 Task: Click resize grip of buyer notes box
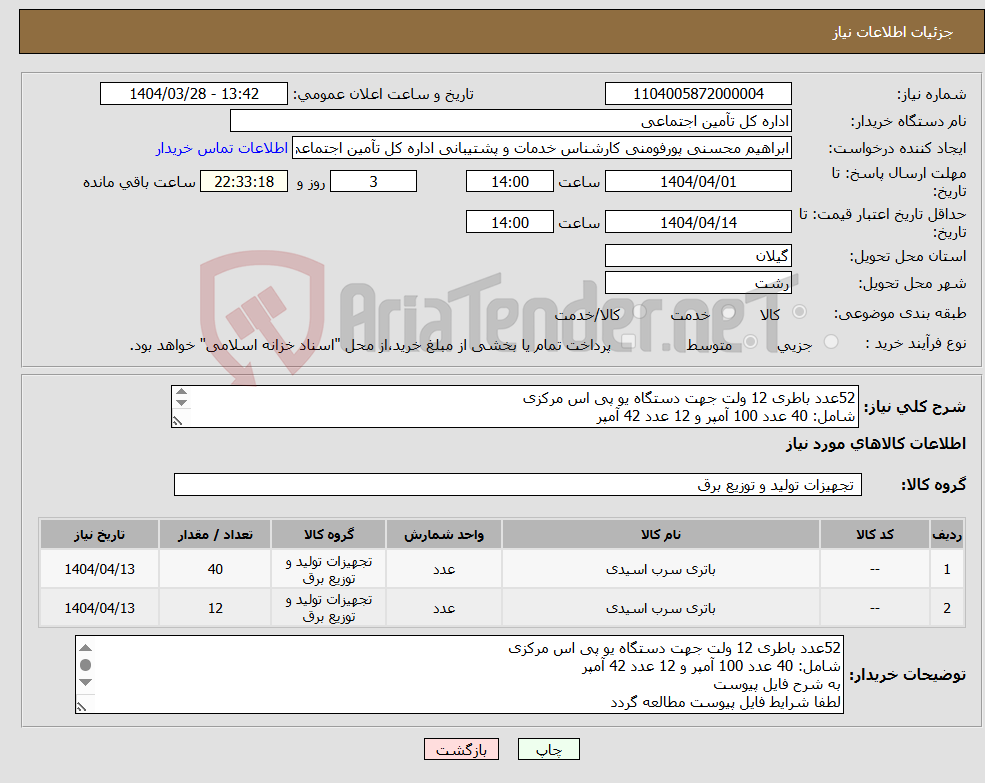[x=82, y=706]
